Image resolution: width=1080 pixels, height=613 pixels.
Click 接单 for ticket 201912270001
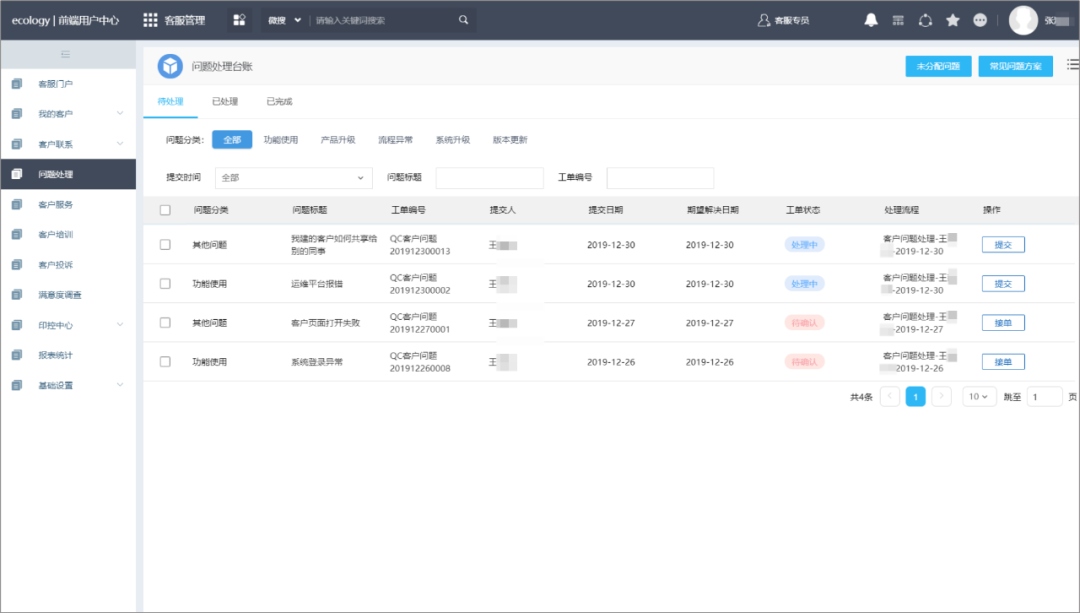[x=1003, y=322]
